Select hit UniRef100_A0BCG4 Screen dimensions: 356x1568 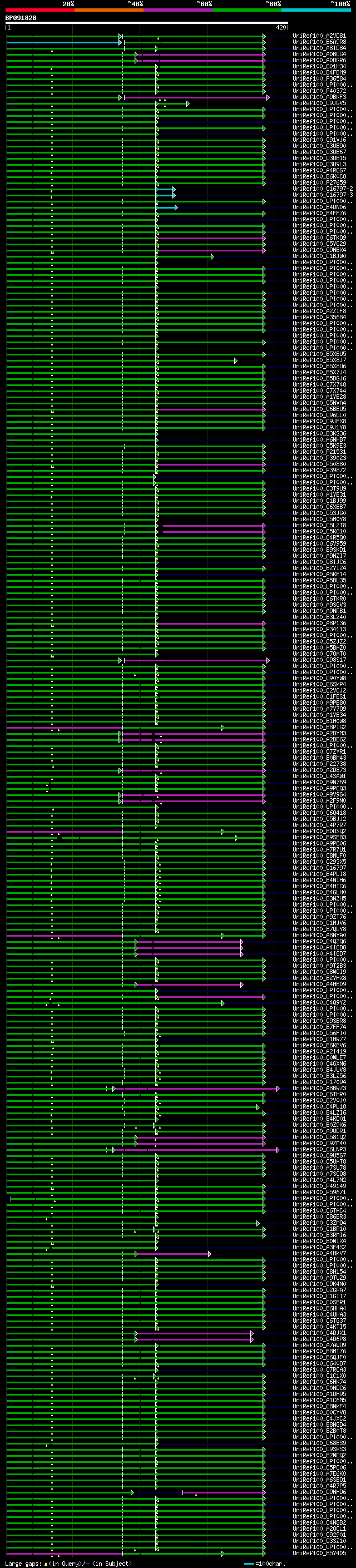[319, 54]
